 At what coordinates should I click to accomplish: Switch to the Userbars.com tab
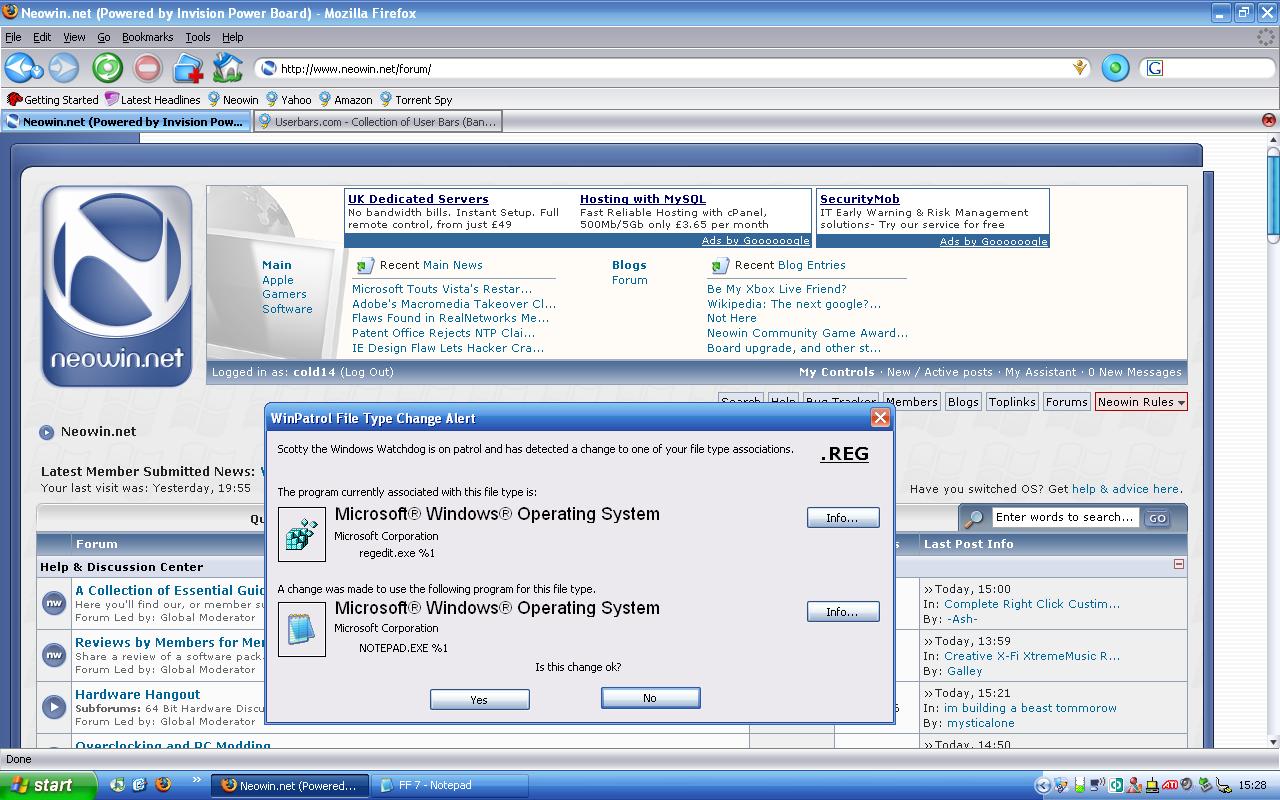(x=376, y=122)
